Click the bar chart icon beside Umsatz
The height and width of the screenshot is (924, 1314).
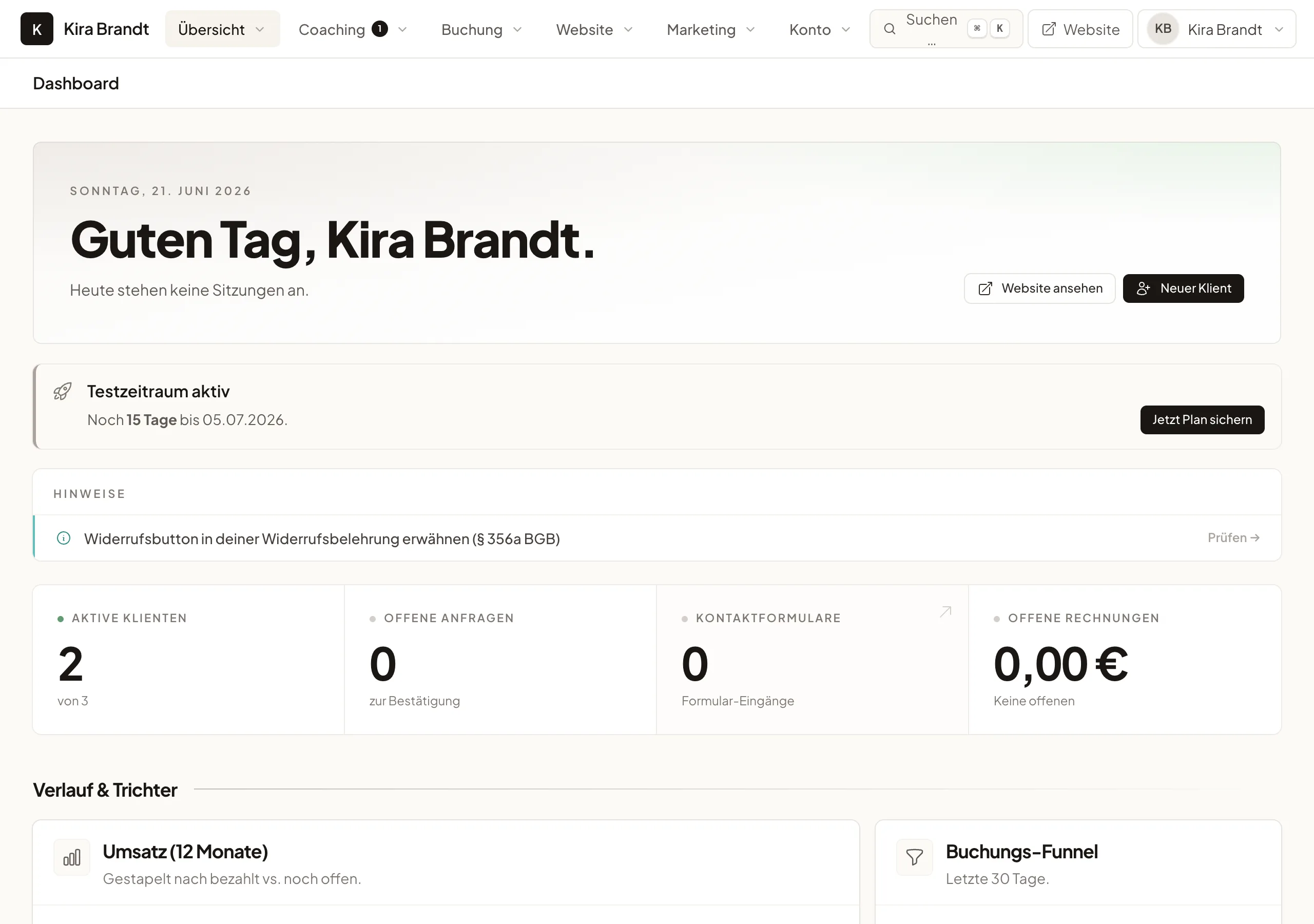pyautogui.click(x=71, y=858)
